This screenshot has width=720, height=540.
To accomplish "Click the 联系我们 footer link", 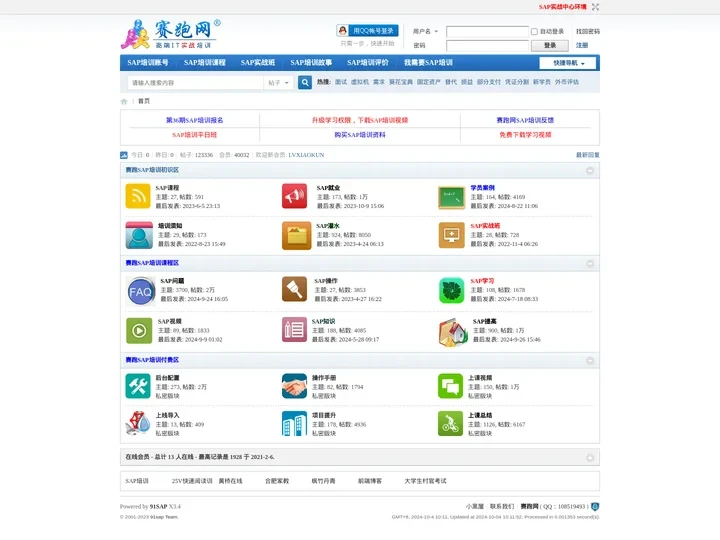I will 502,506.
